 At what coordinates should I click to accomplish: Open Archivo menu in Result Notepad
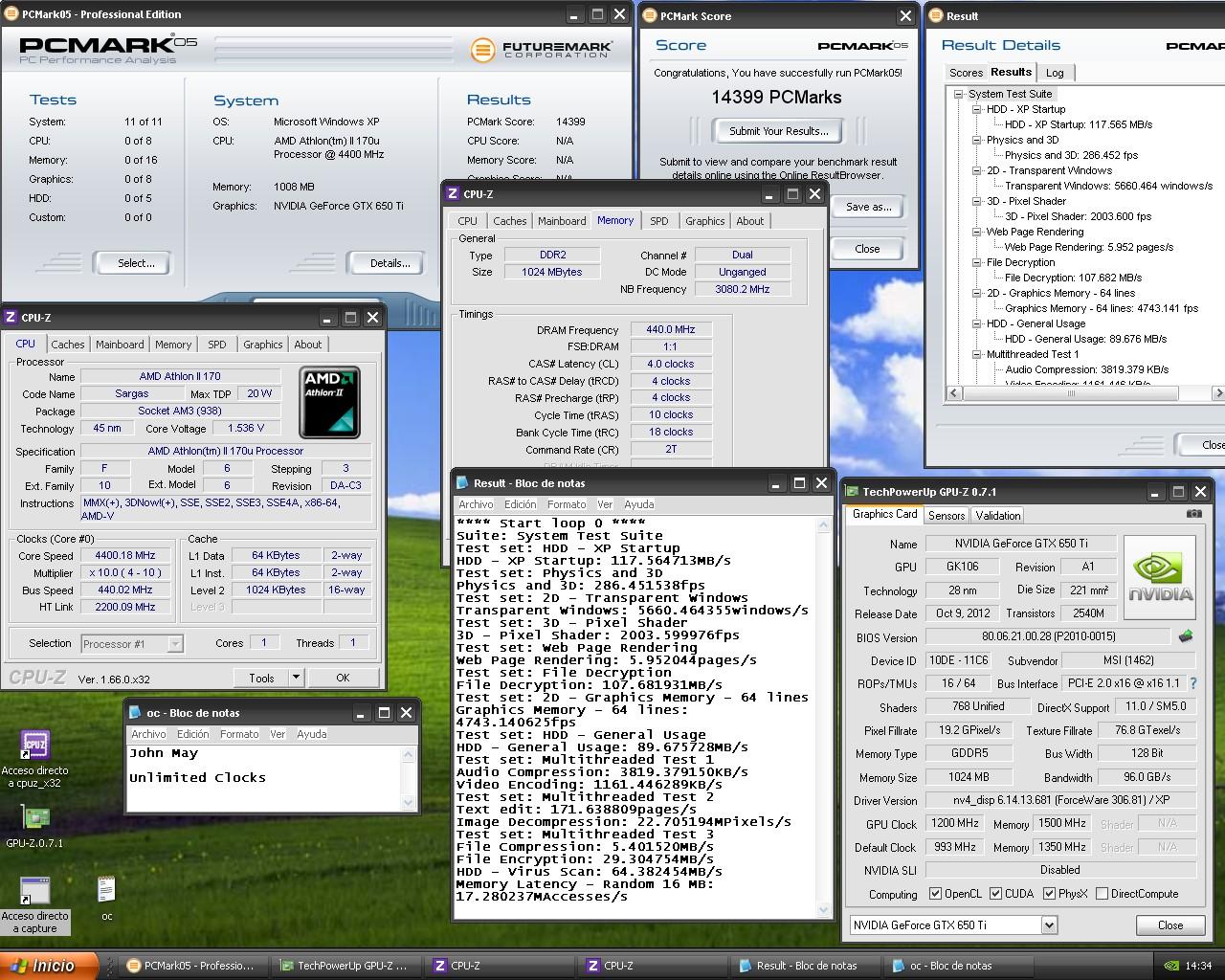pyautogui.click(x=476, y=504)
